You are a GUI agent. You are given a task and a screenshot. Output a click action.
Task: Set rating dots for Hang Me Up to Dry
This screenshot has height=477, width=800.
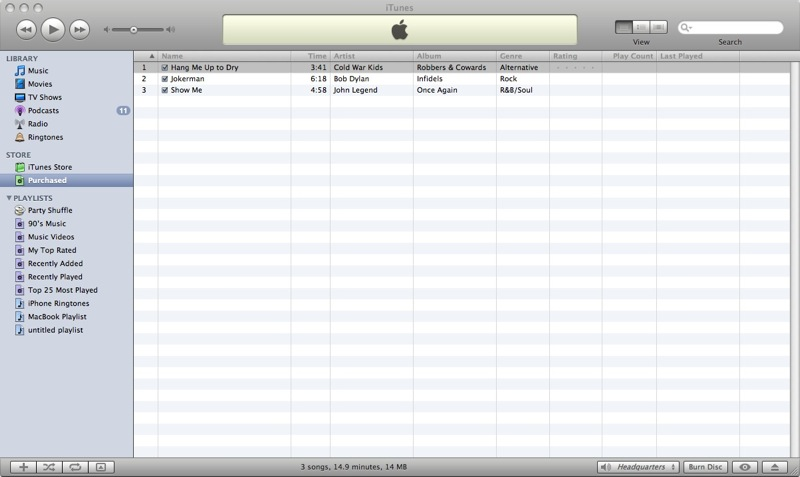575,67
